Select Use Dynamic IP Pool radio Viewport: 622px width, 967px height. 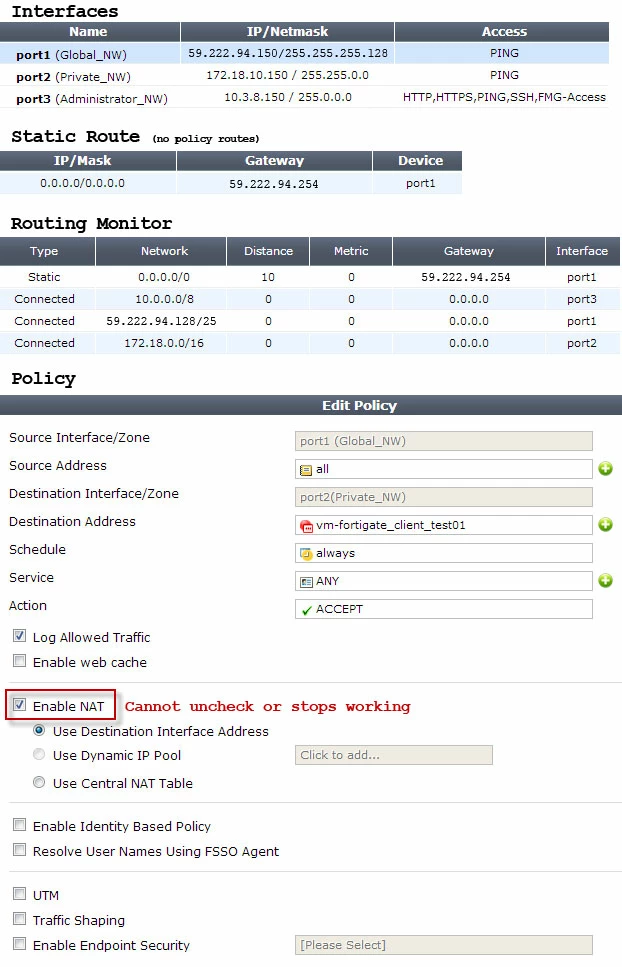tap(39, 754)
